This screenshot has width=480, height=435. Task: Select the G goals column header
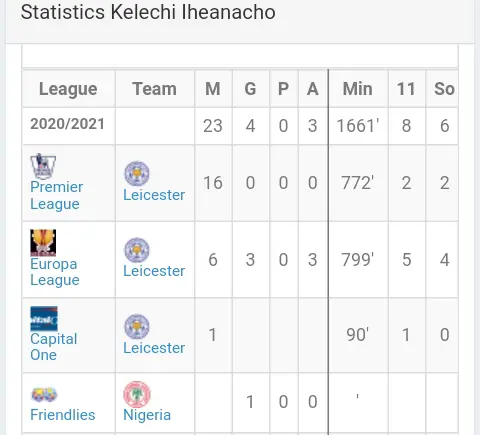click(x=250, y=89)
